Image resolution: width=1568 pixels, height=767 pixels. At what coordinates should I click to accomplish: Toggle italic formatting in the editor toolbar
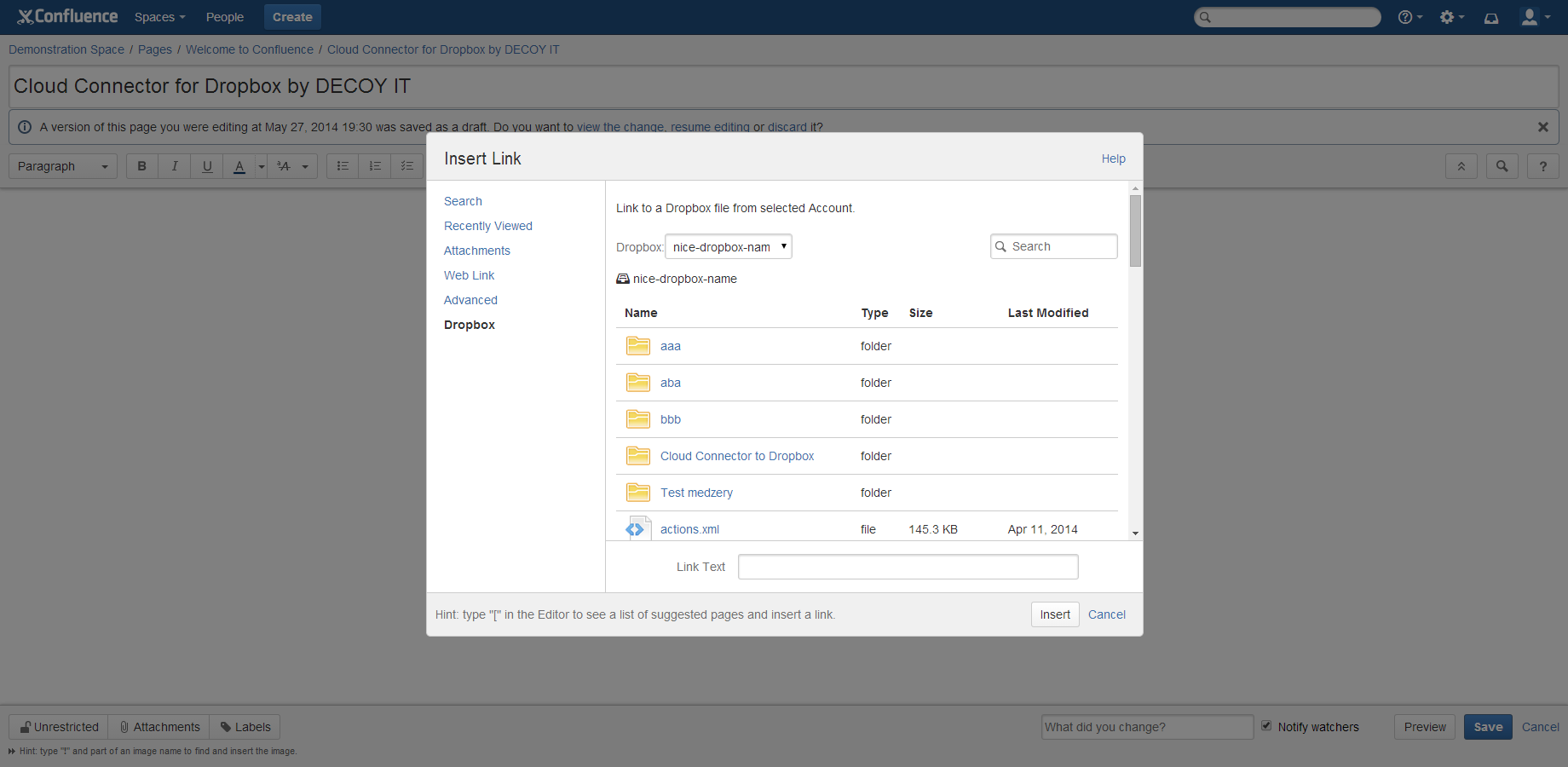click(x=175, y=166)
